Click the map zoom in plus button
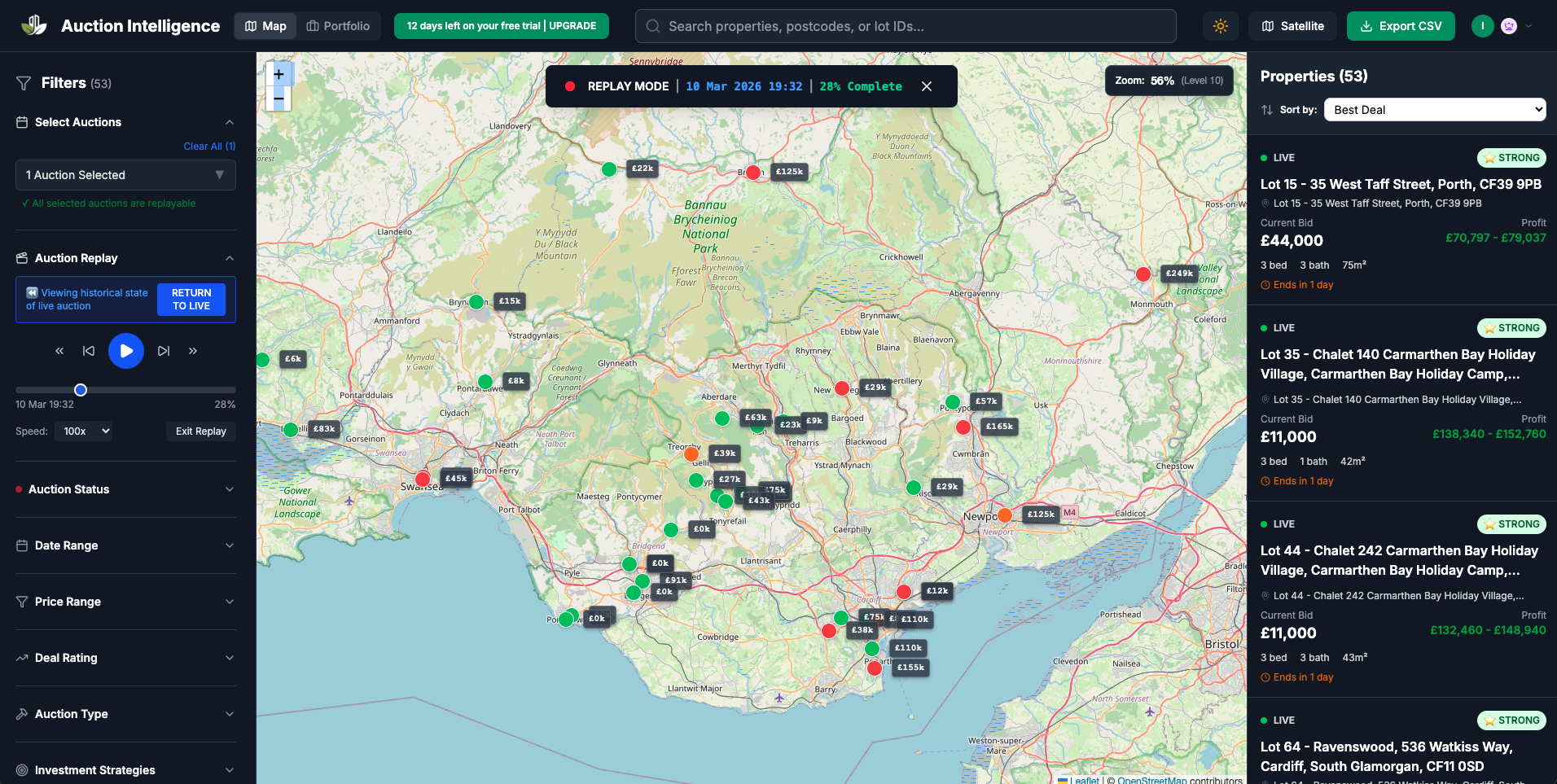This screenshot has height=784, width=1557. point(279,74)
